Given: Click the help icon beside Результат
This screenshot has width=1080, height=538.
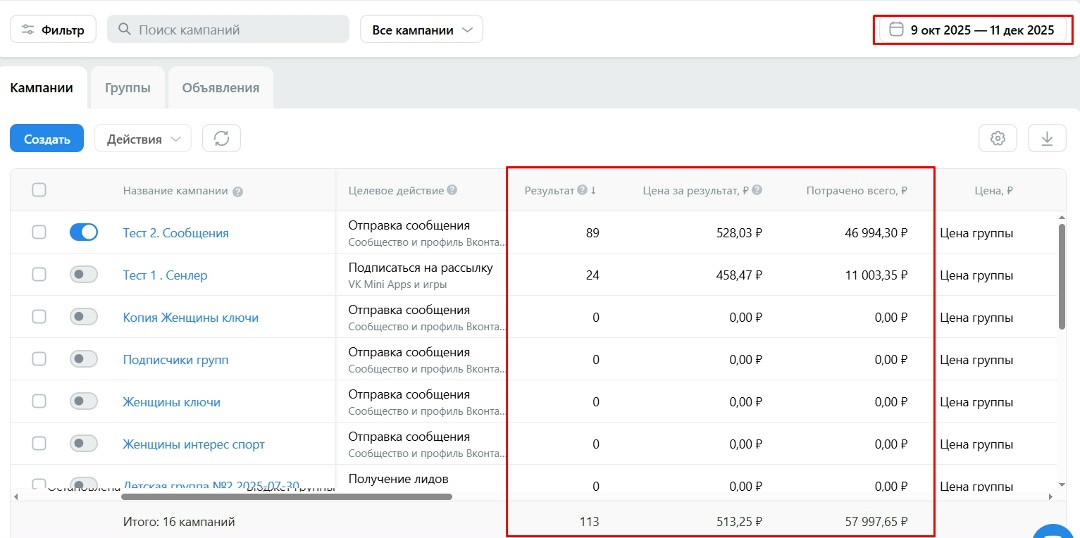Looking at the screenshot, I should [582, 190].
